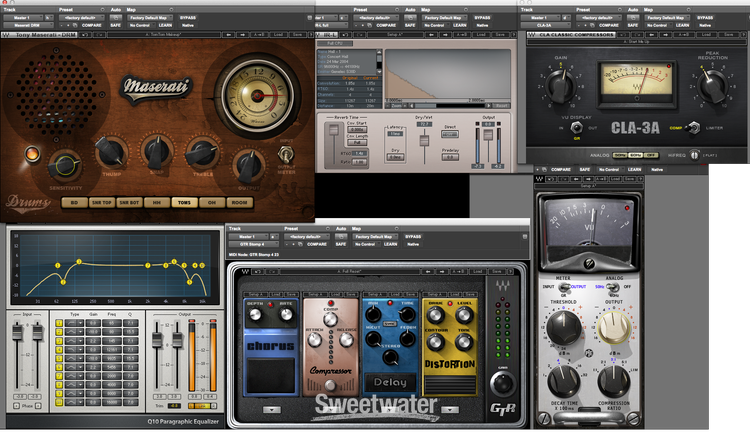Click the Dry/Wet fader in IR-L reverb
The height and width of the screenshot is (432, 750).
tap(424, 141)
